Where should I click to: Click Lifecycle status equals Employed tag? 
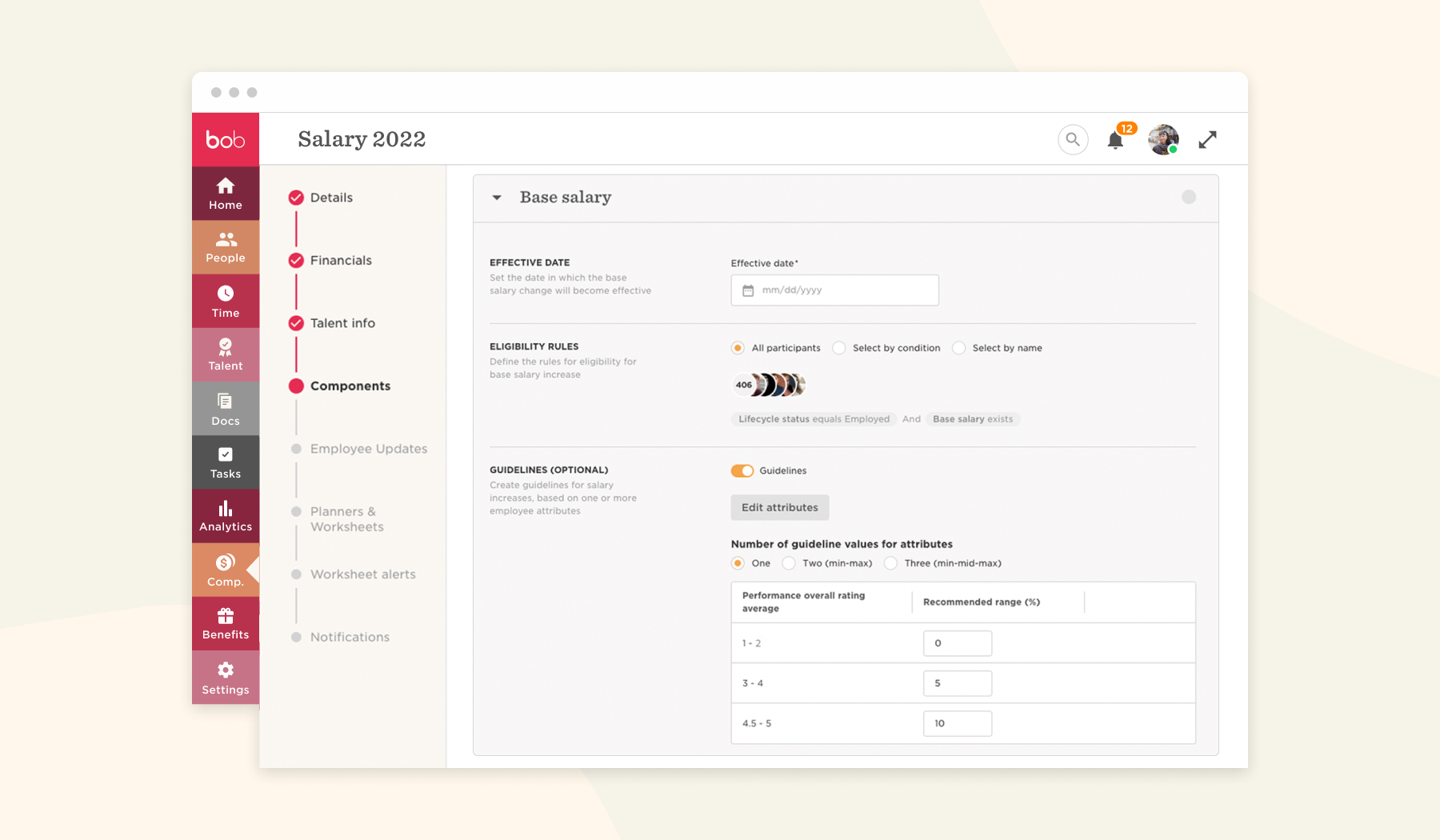point(814,419)
